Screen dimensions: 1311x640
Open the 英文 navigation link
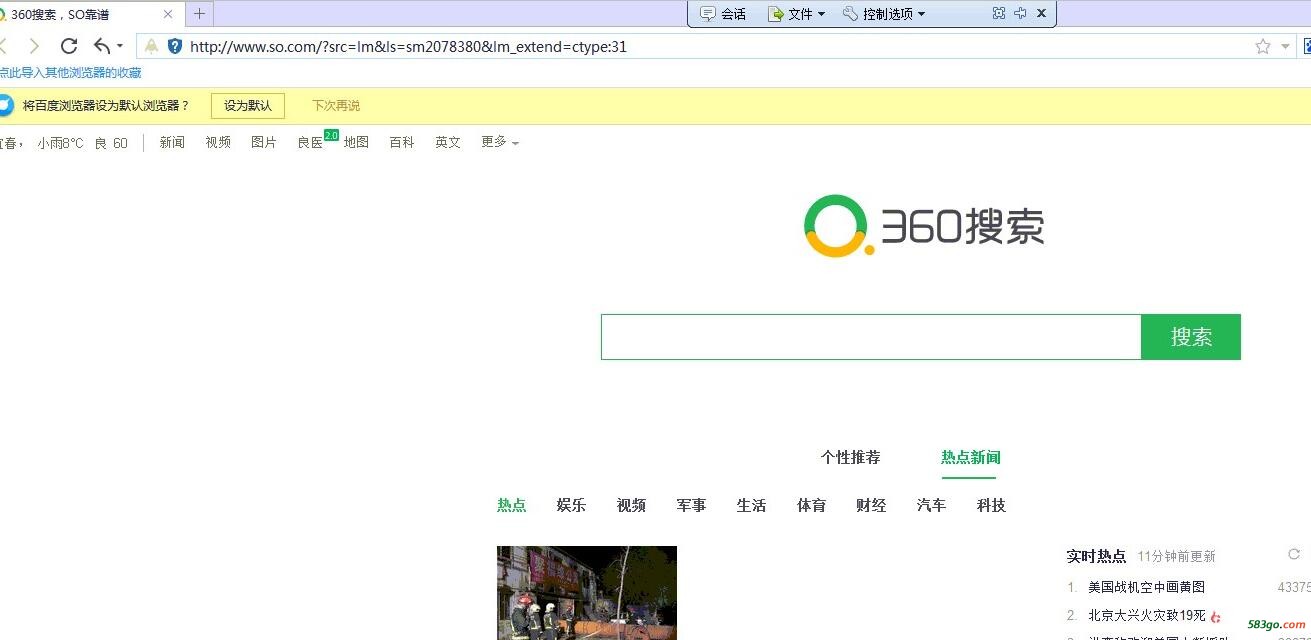pyautogui.click(x=448, y=143)
